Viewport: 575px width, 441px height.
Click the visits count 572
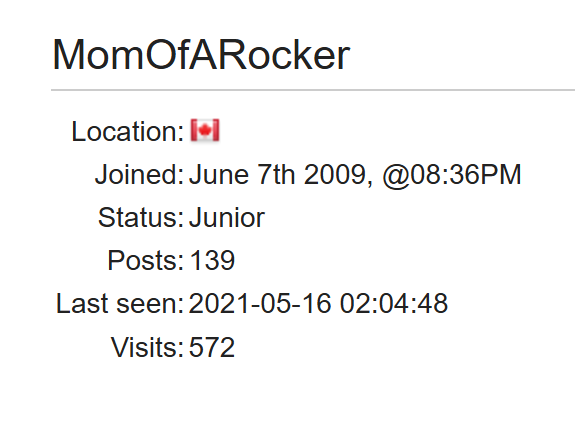(x=212, y=347)
